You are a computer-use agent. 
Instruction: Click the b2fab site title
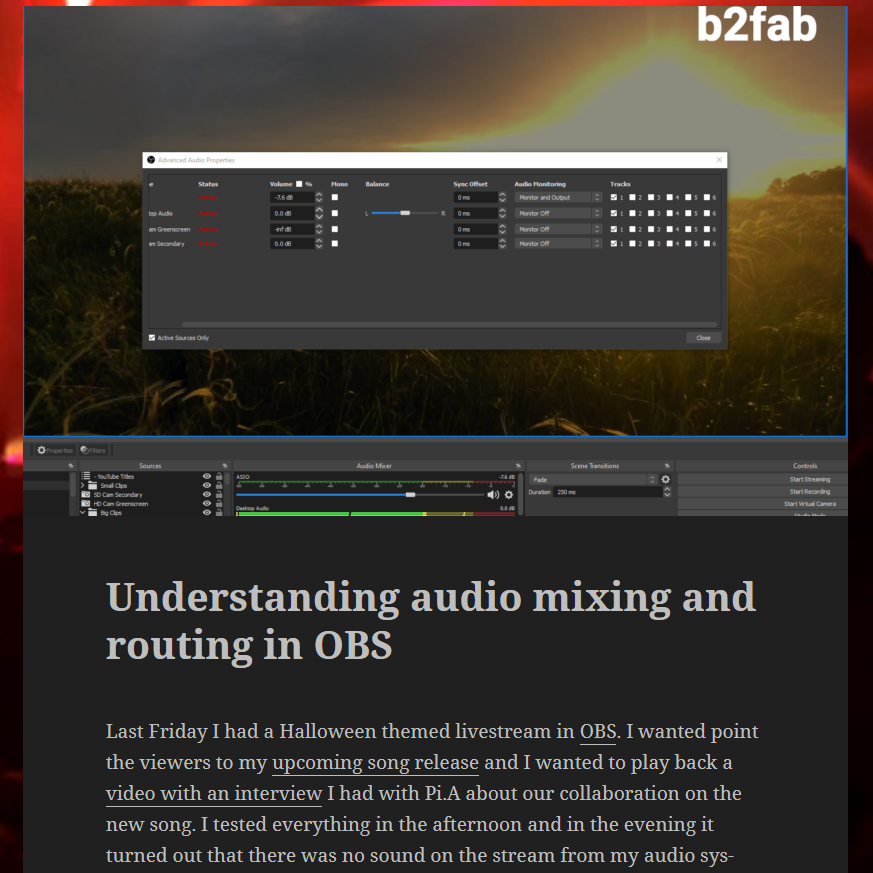pyautogui.click(x=757, y=24)
